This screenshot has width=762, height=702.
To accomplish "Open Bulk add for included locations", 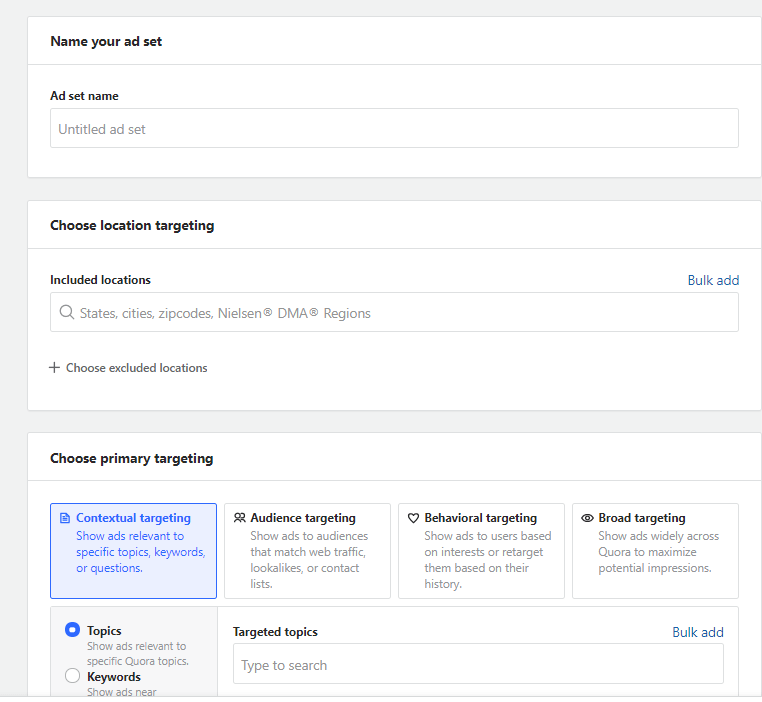I will point(713,280).
